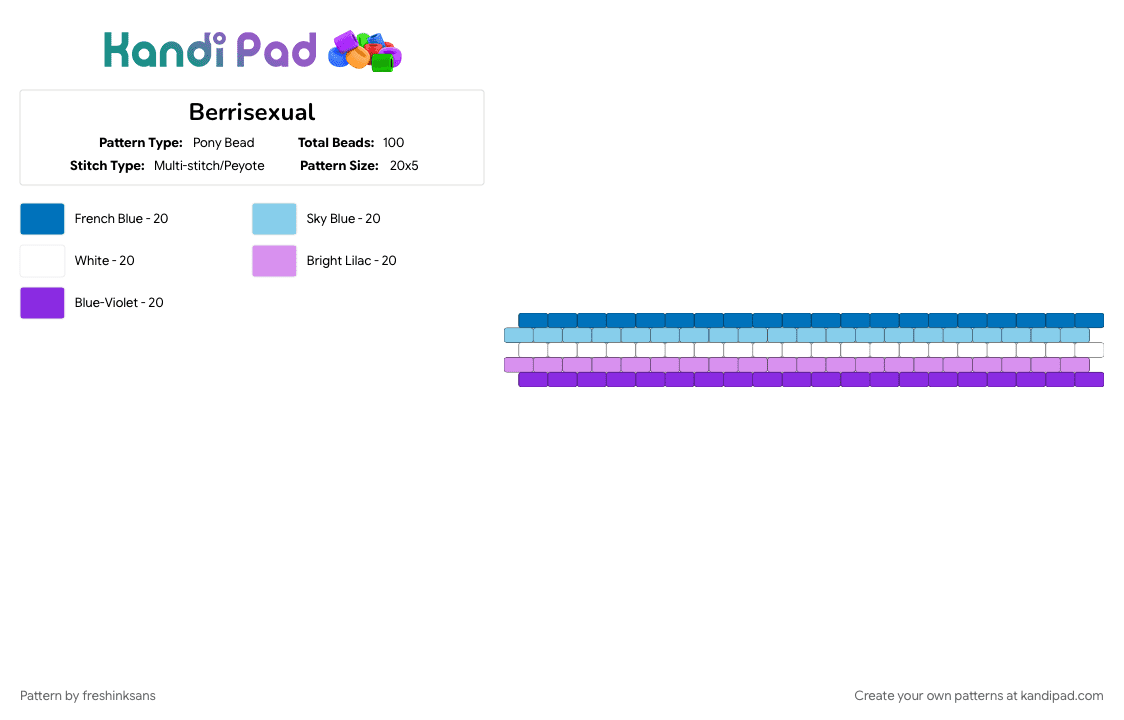Click the colorful beads pile icon
Viewport: 1124px width, 720px height.
[x=365, y=51]
